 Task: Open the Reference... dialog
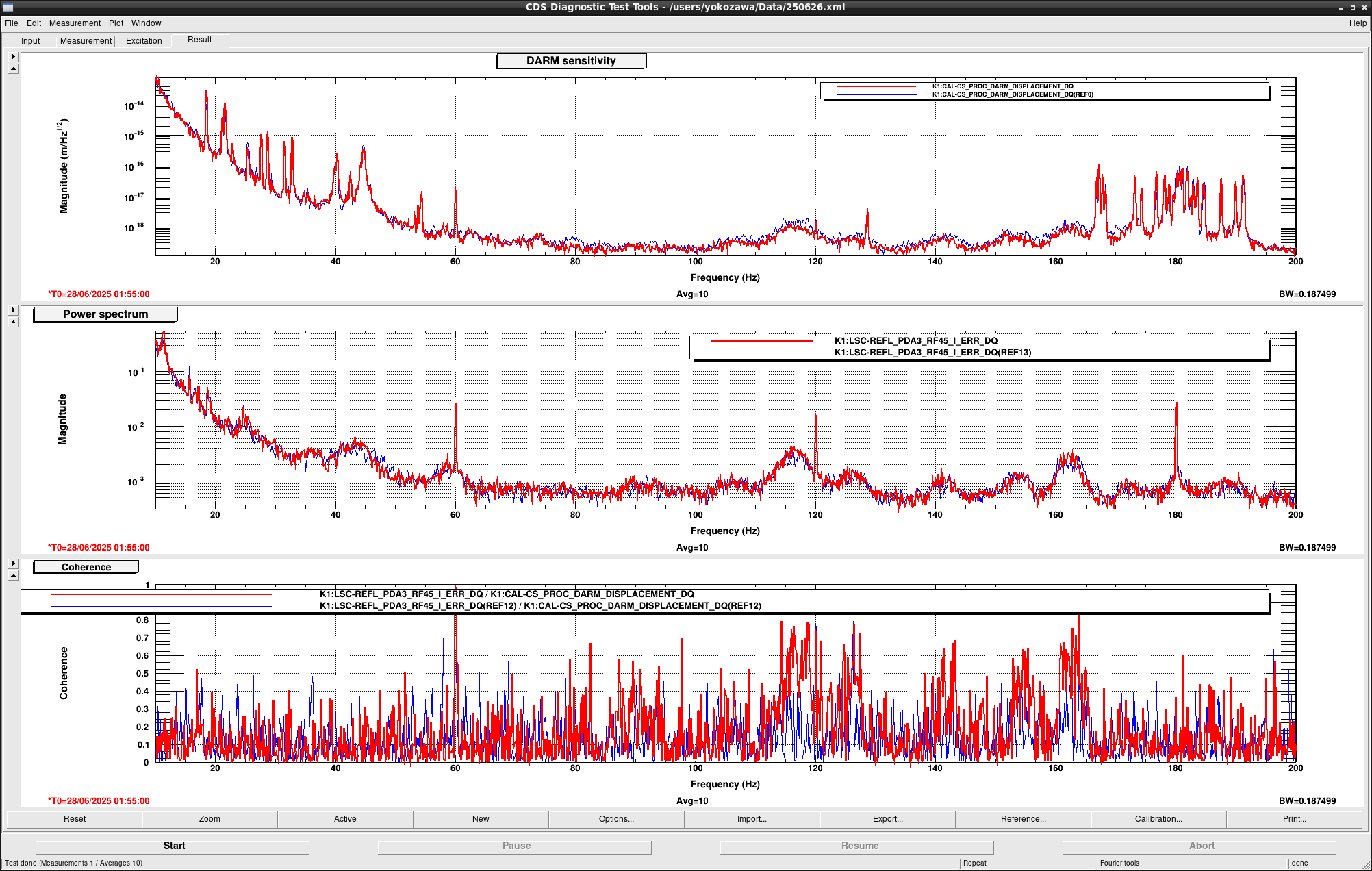point(1023,819)
